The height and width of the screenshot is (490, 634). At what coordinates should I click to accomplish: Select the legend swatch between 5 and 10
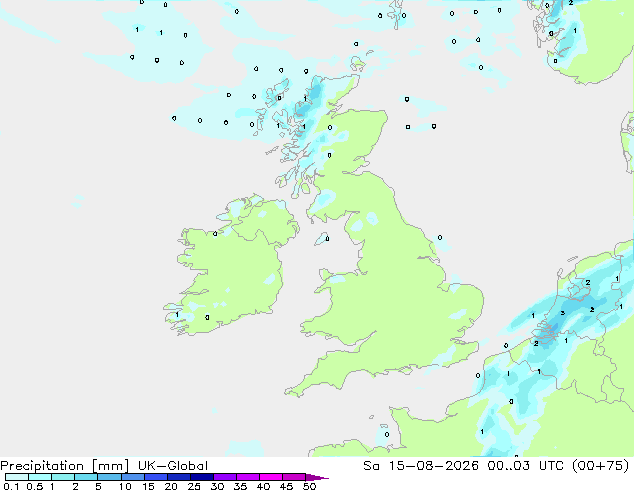109,477
